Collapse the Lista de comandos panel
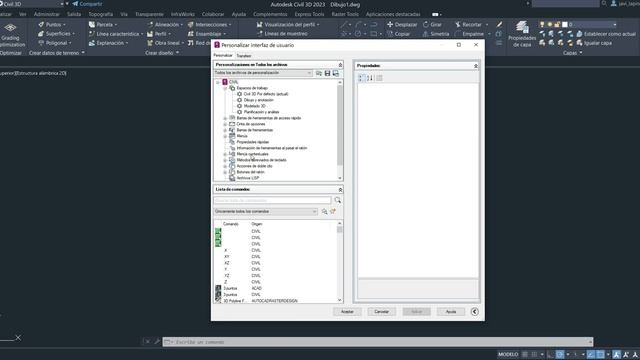This screenshot has width=640, height=360. coord(340,190)
